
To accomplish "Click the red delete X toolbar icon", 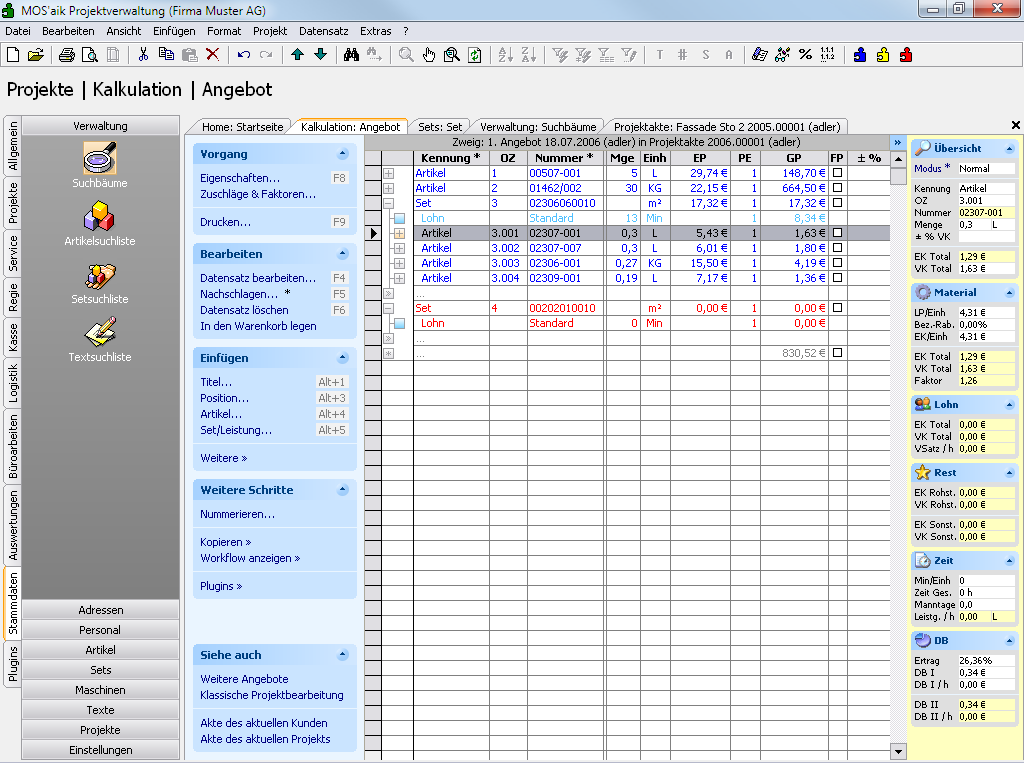I will pos(212,55).
